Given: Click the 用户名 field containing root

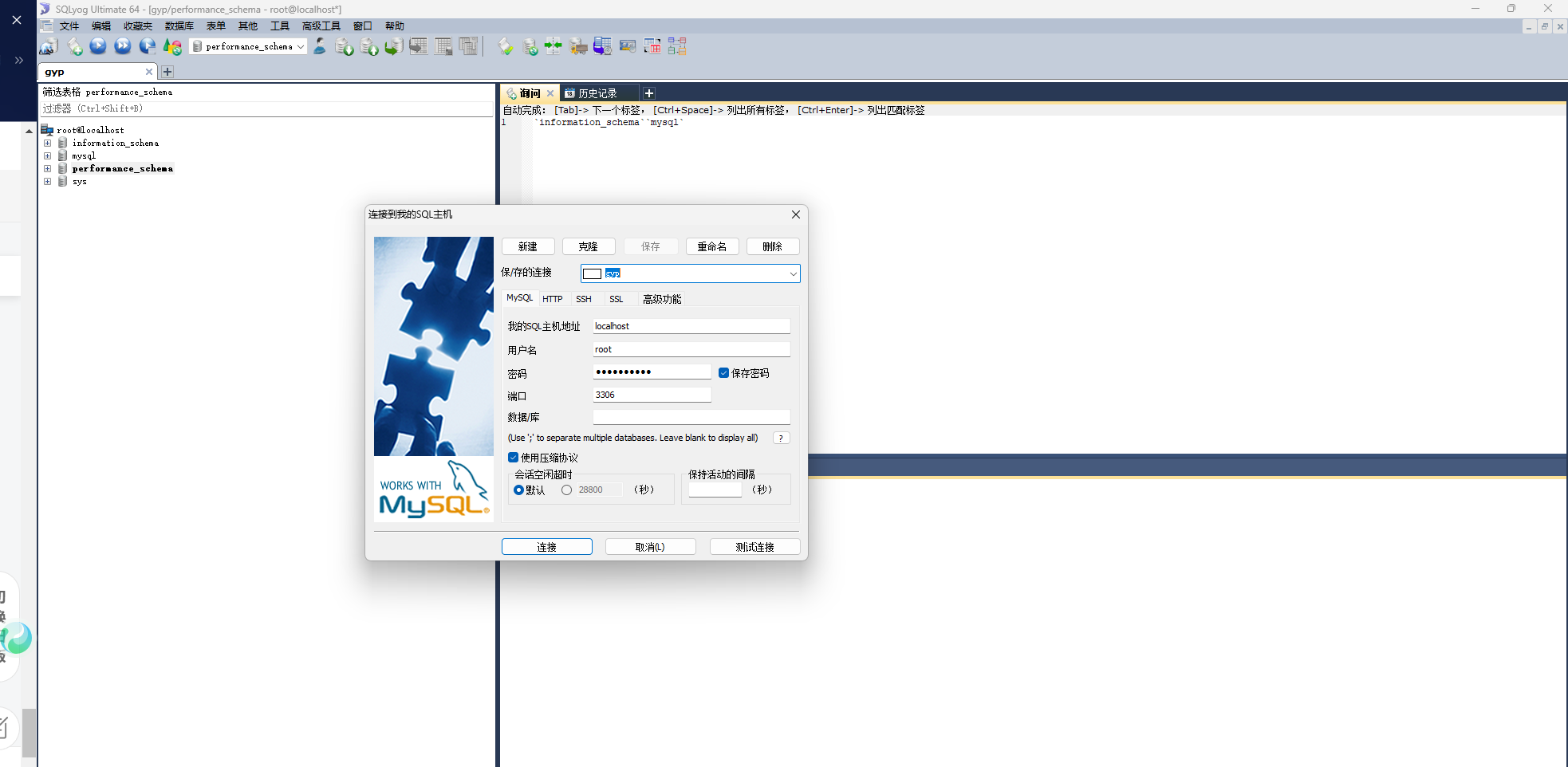Looking at the screenshot, I should click(x=691, y=349).
